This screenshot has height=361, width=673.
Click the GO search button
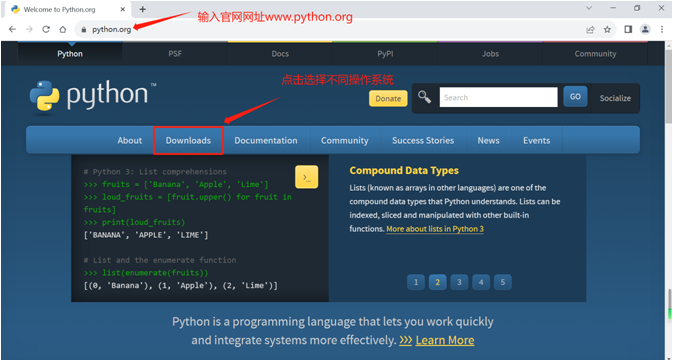point(575,97)
